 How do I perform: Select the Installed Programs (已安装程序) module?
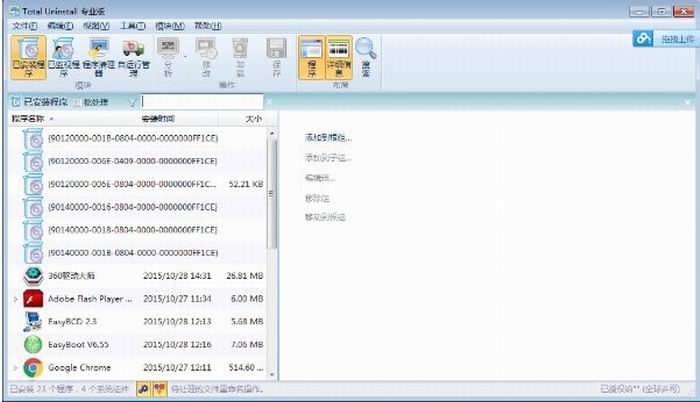(x=29, y=58)
